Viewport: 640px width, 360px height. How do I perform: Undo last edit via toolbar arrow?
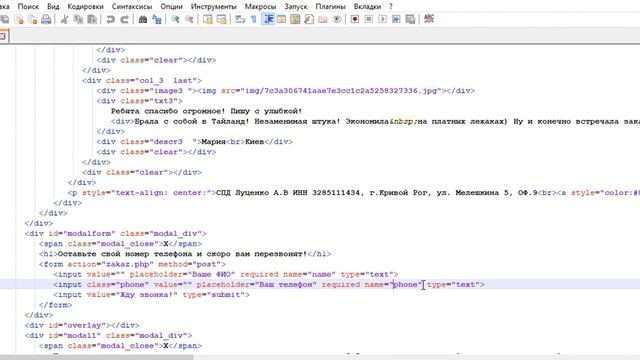click(x=110, y=19)
